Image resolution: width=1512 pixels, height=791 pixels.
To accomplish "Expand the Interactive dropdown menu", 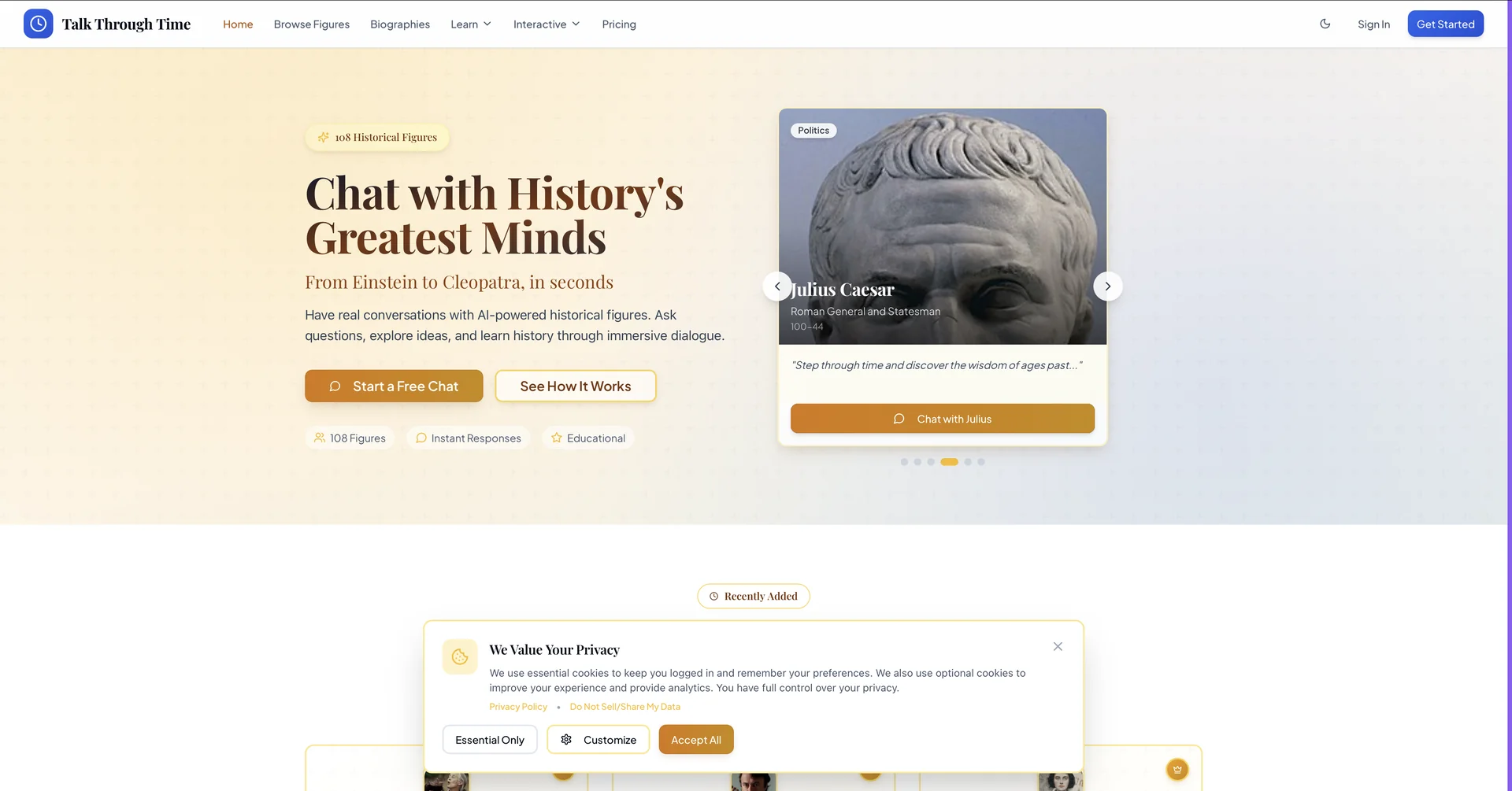I will pos(547,24).
